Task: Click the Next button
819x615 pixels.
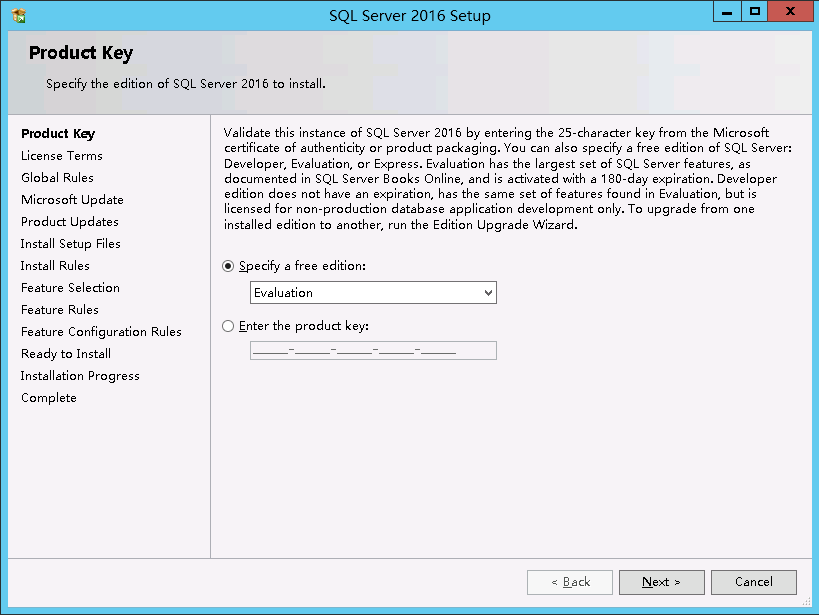Action: (x=661, y=582)
